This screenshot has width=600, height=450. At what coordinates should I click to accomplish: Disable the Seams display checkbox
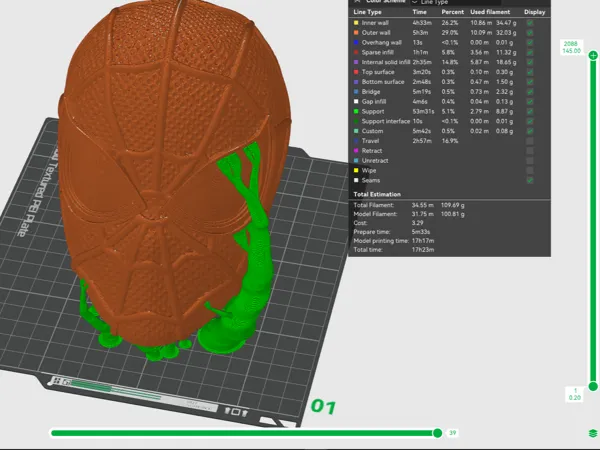530,180
